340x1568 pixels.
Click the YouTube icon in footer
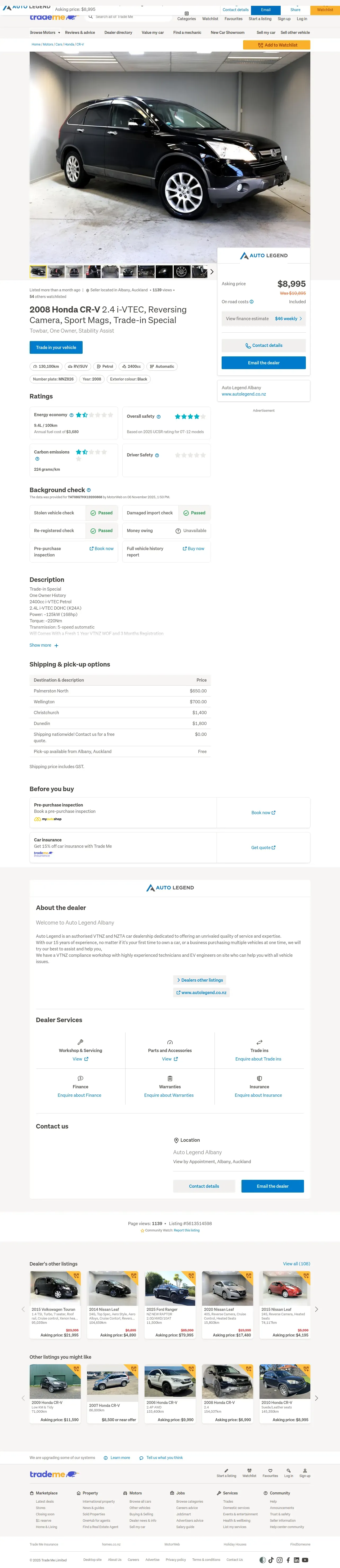[x=305, y=1560]
